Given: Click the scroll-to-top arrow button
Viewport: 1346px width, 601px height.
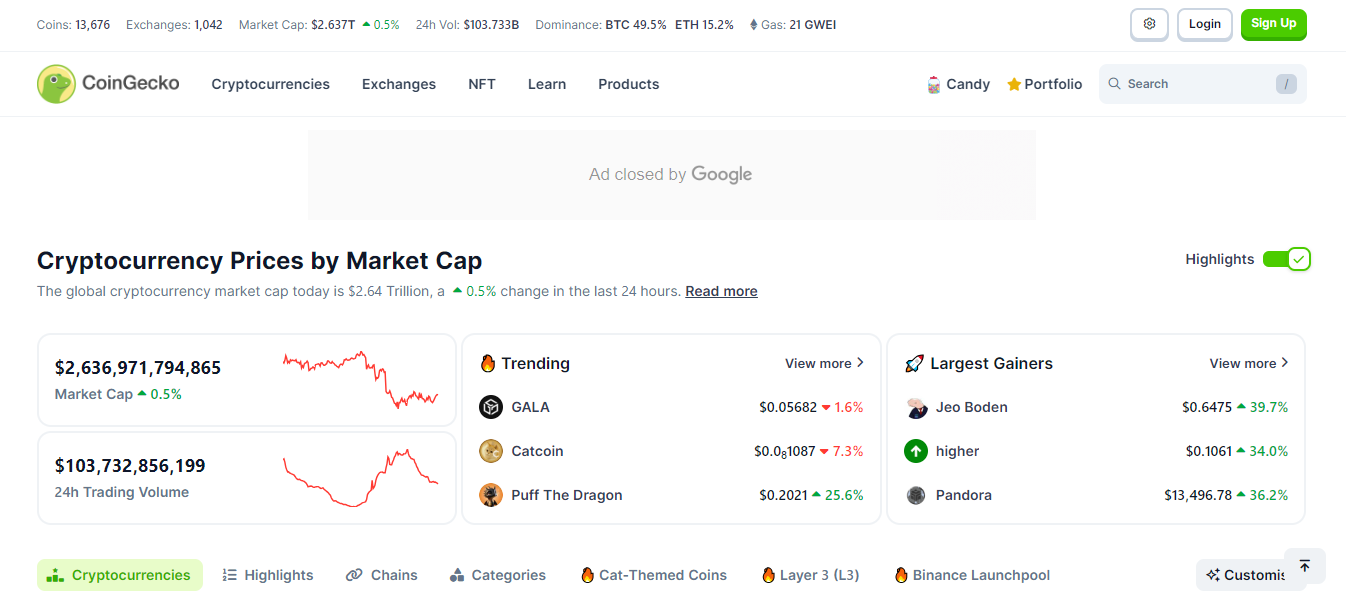Looking at the screenshot, I should 1305,566.
